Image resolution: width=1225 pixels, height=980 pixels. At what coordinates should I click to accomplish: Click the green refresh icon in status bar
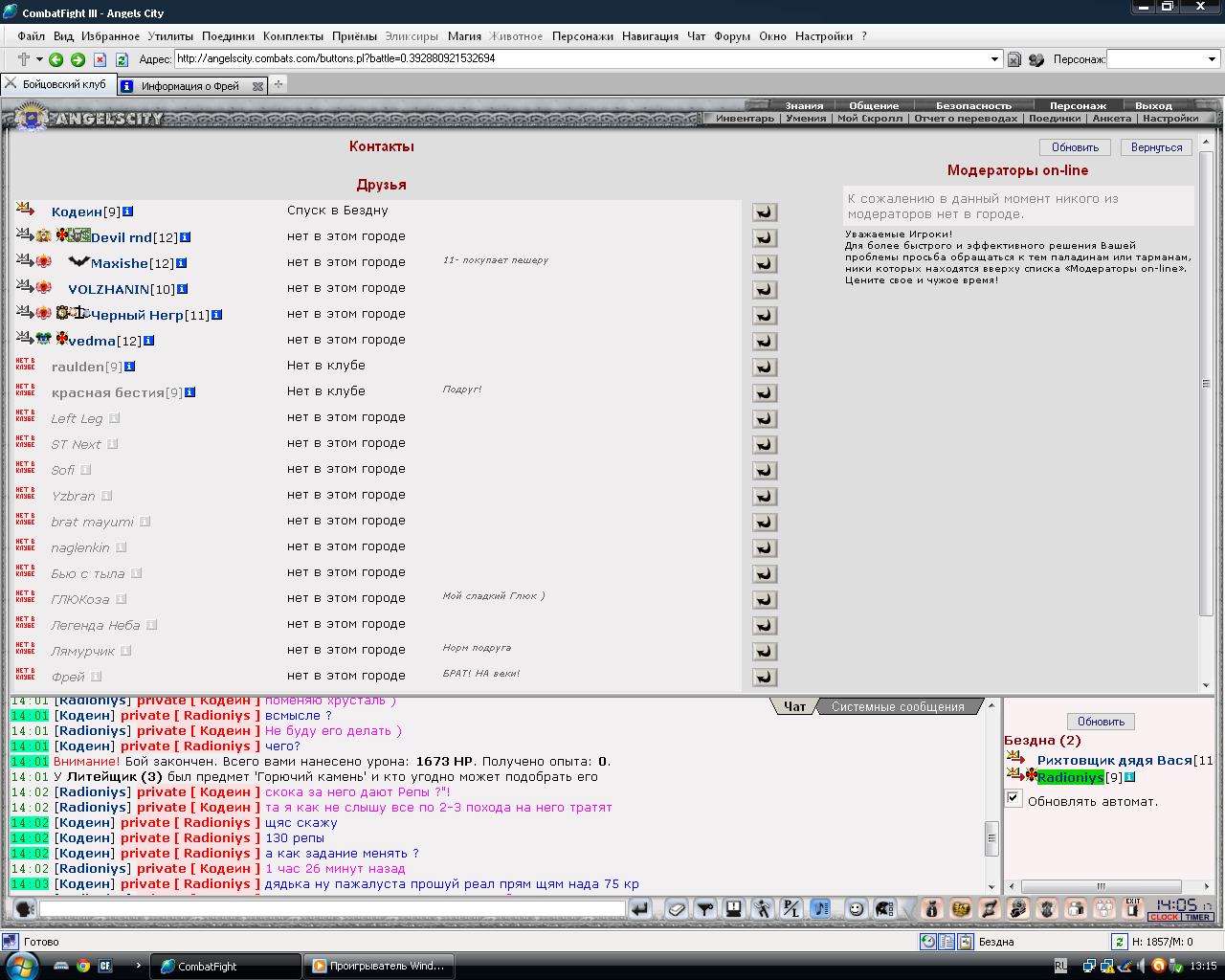(x=1118, y=942)
